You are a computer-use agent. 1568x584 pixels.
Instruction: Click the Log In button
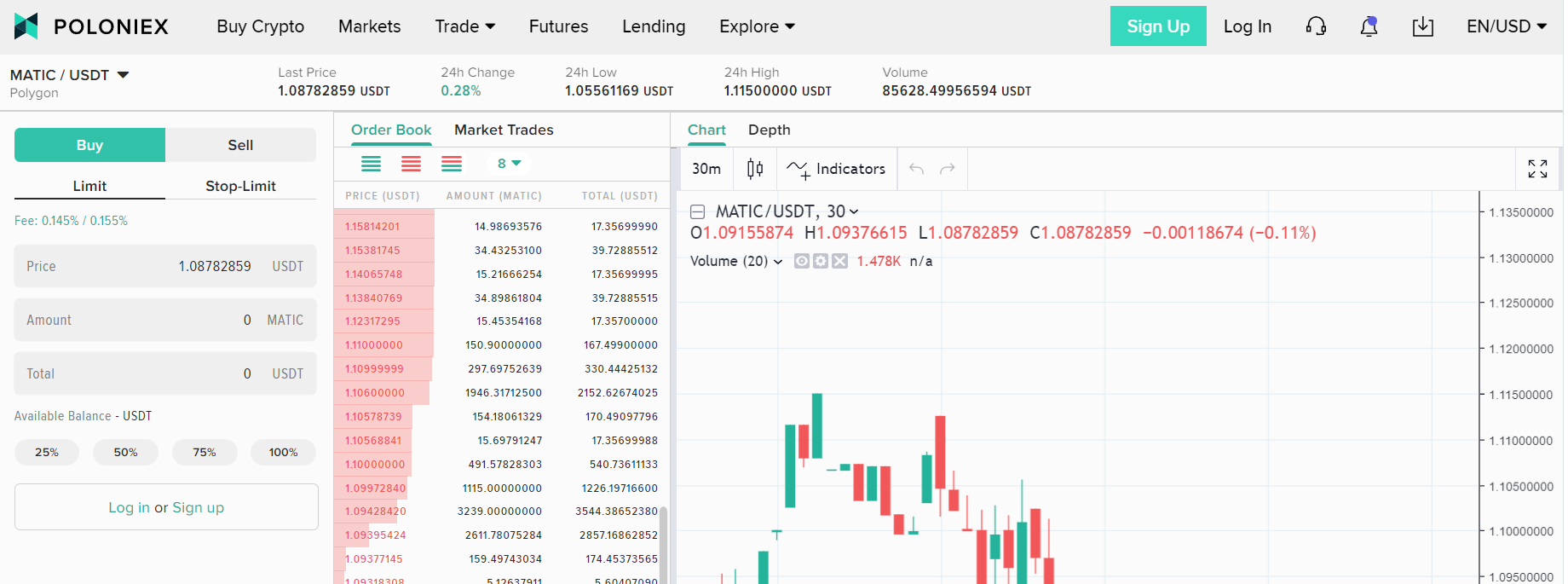click(1248, 26)
